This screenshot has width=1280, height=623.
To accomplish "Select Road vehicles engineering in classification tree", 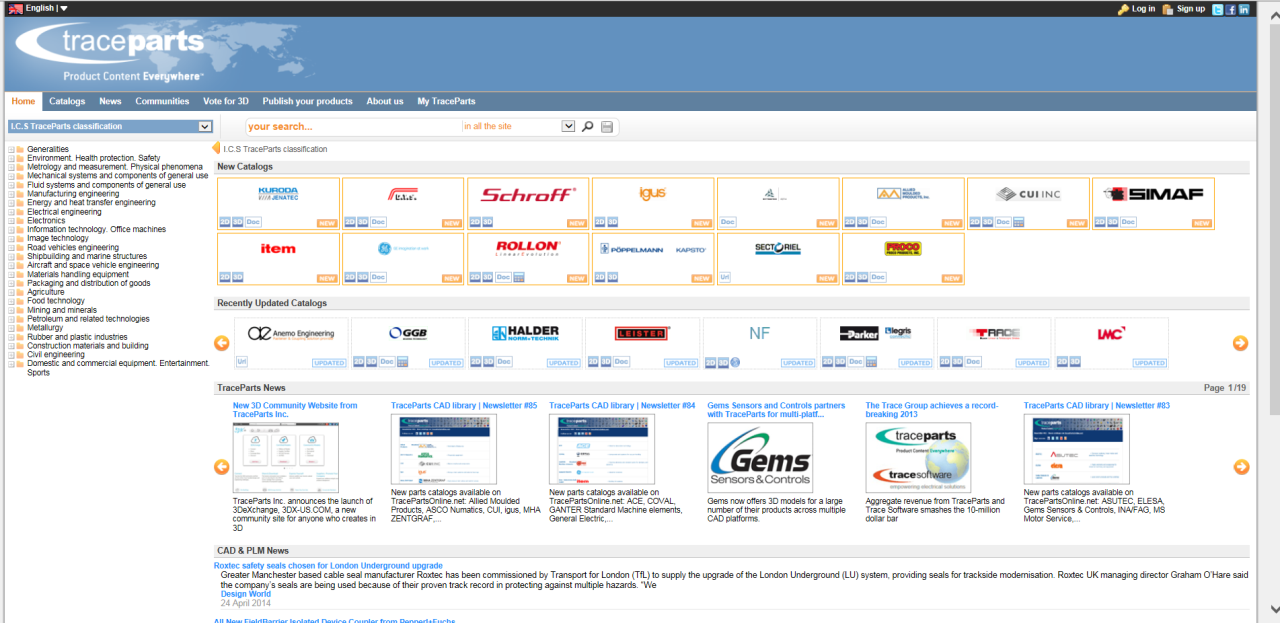I will point(73,248).
